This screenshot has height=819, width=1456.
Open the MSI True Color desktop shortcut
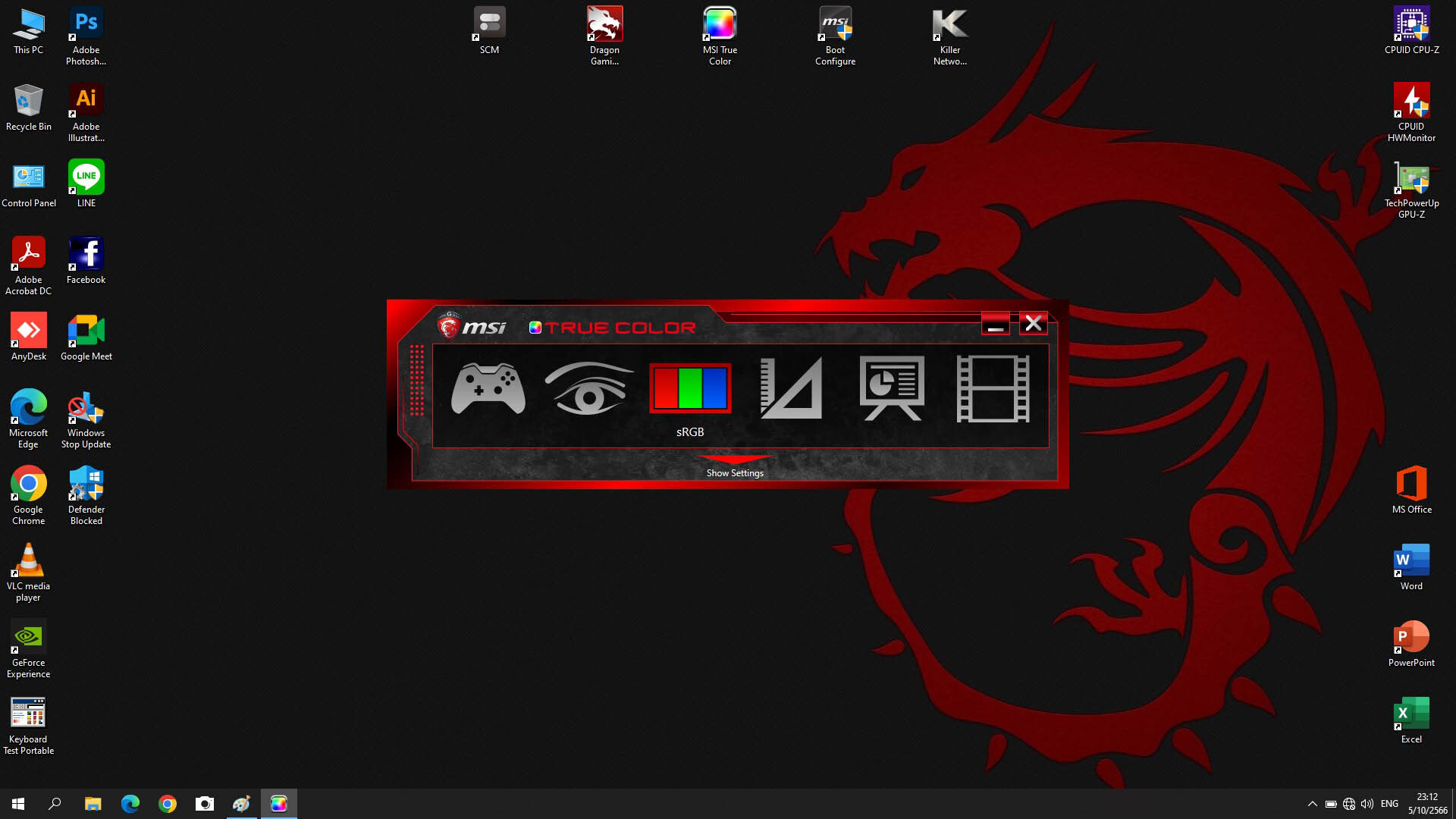tap(720, 36)
